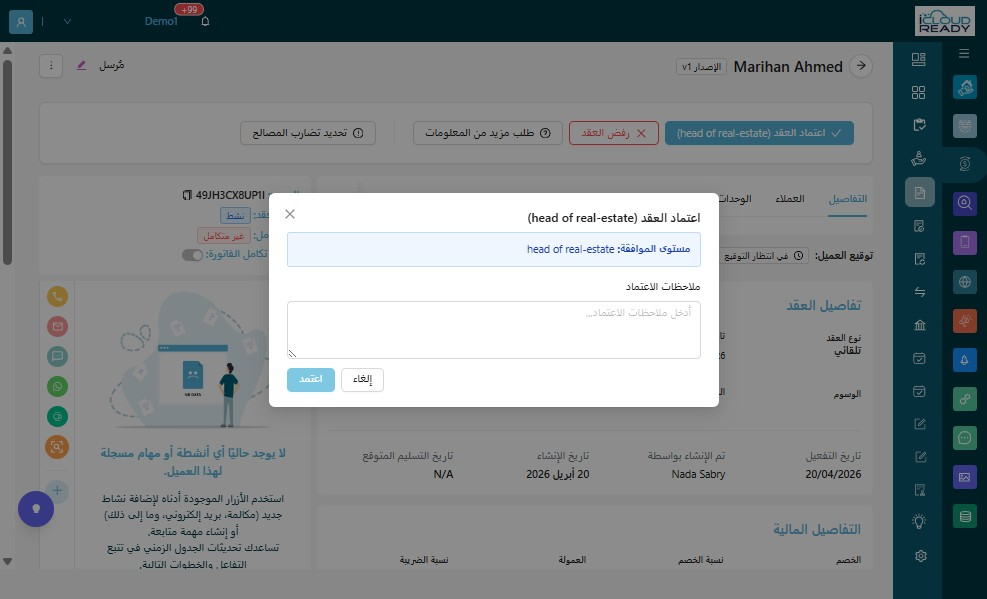Switch to the التفاصيل tab

[847, 199]
